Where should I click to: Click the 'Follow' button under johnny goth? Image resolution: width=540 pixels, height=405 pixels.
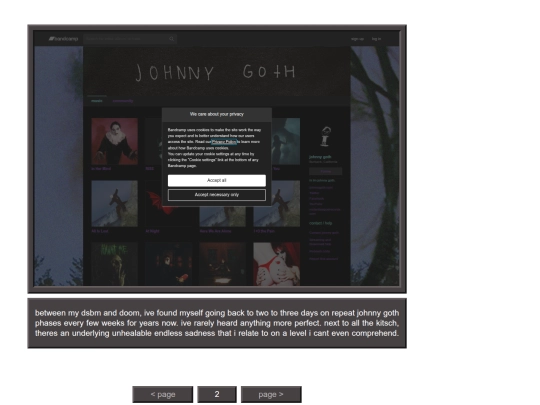coord(325,171)
